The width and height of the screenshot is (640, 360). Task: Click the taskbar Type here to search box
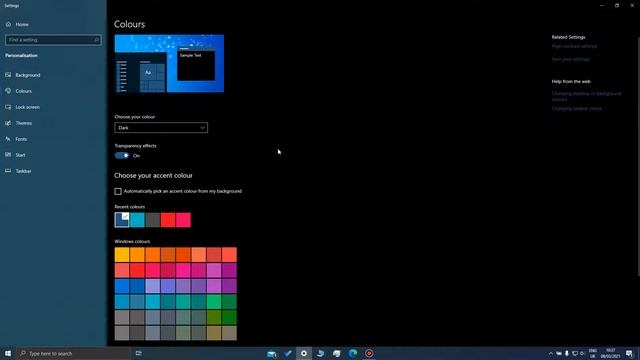pyautogui.click(x=73, y=353)
